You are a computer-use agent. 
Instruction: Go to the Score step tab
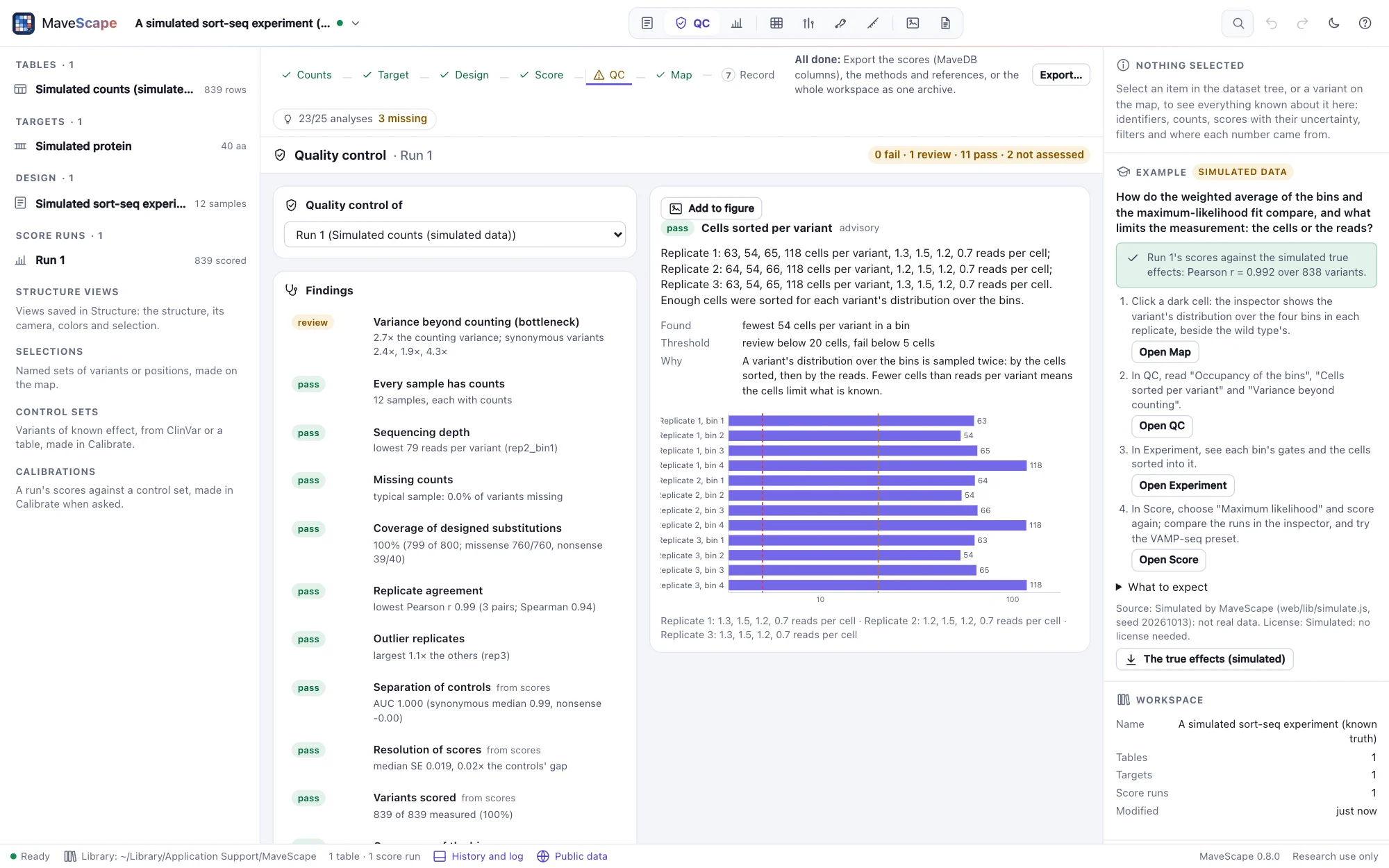click(x=541, y=75)
